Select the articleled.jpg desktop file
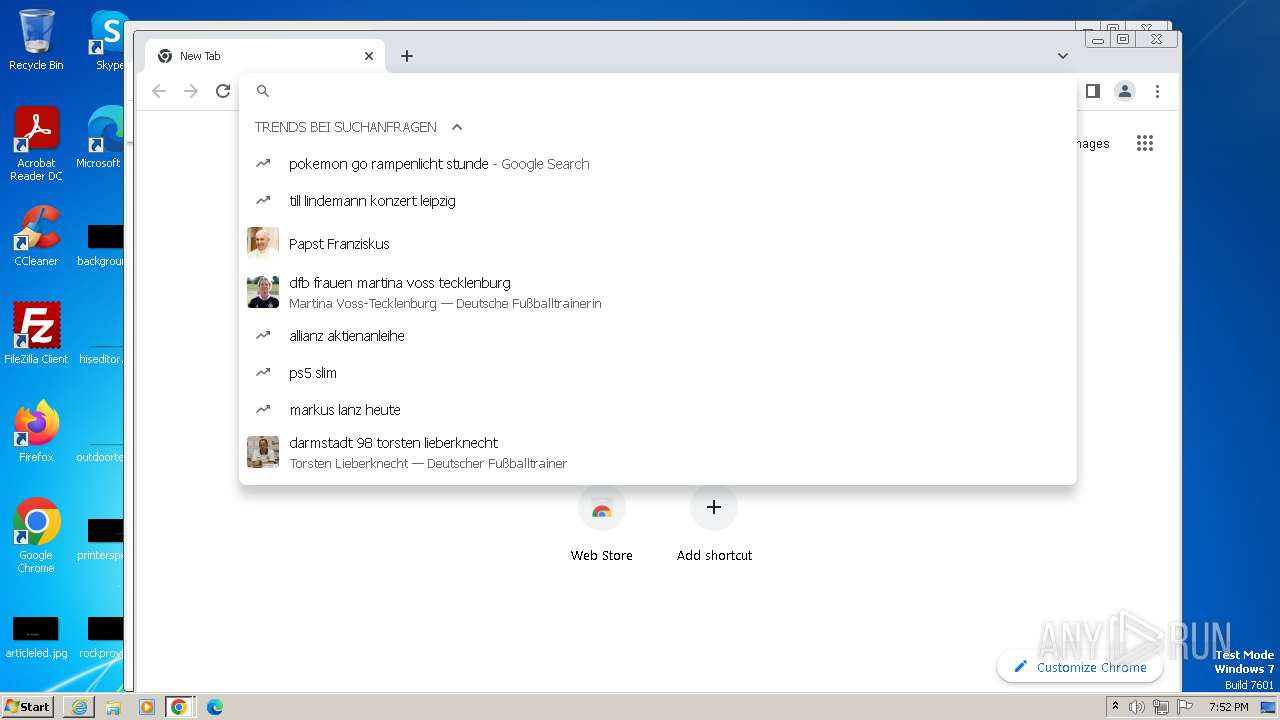Viewport: 1280px width, 720px height. (x=36, y=638)
